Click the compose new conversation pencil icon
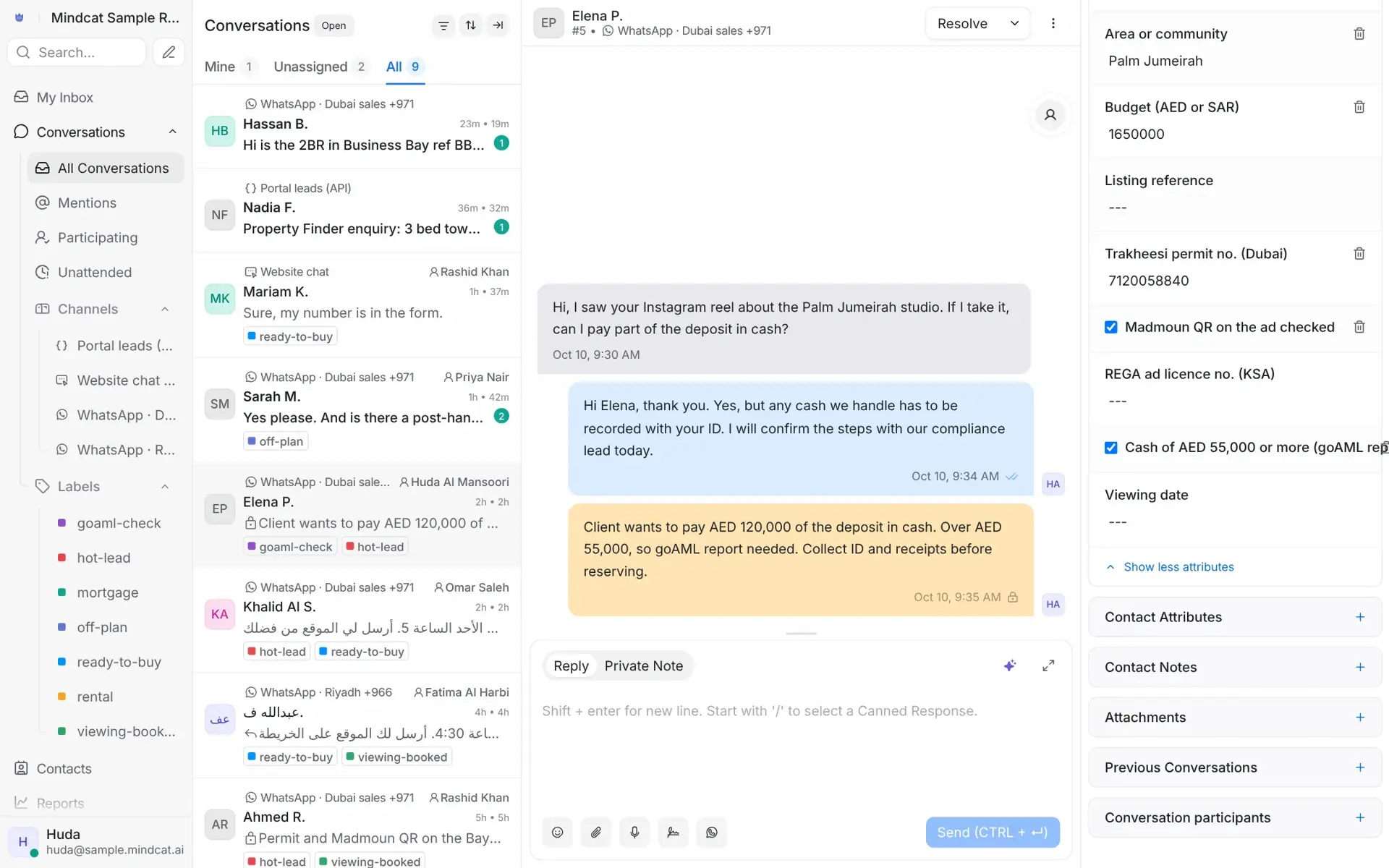The image size is (1389, 868). [169, 52]
